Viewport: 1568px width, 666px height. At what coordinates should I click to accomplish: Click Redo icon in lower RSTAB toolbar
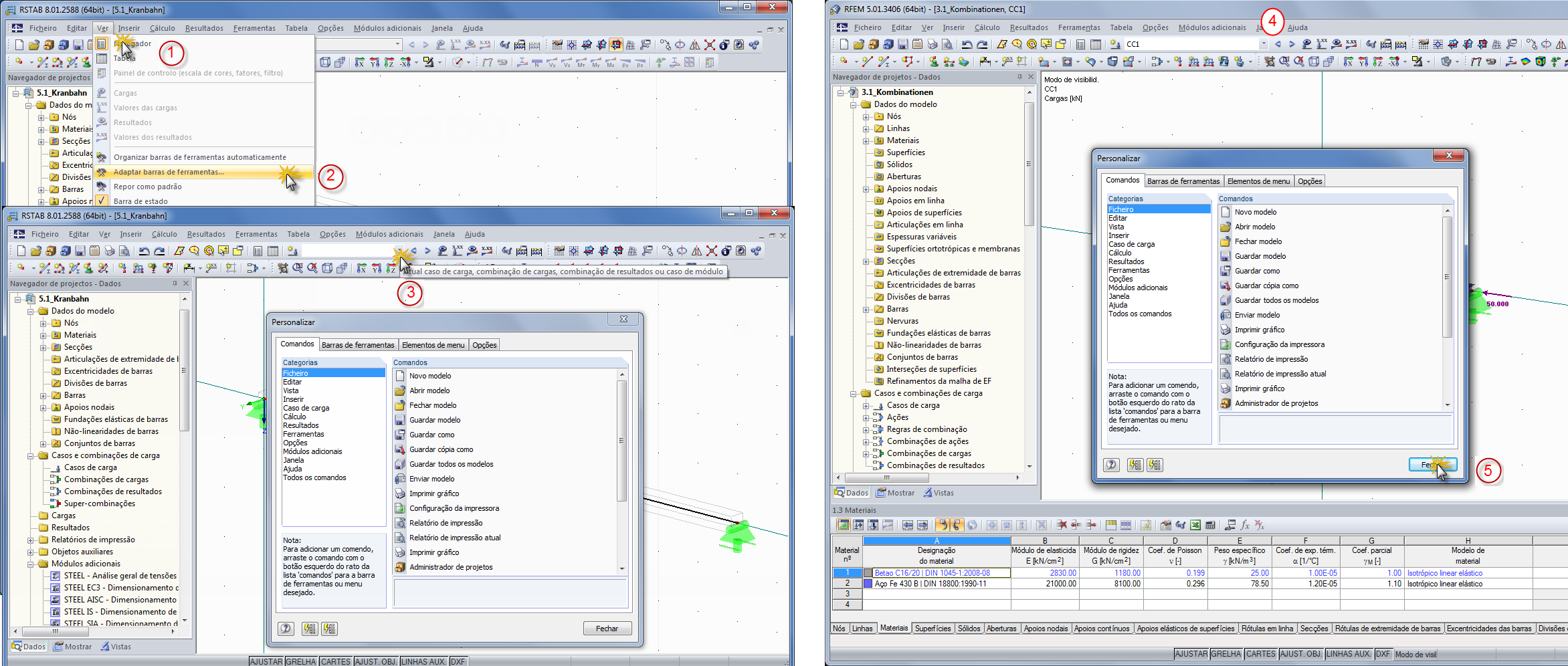point(159,251)
